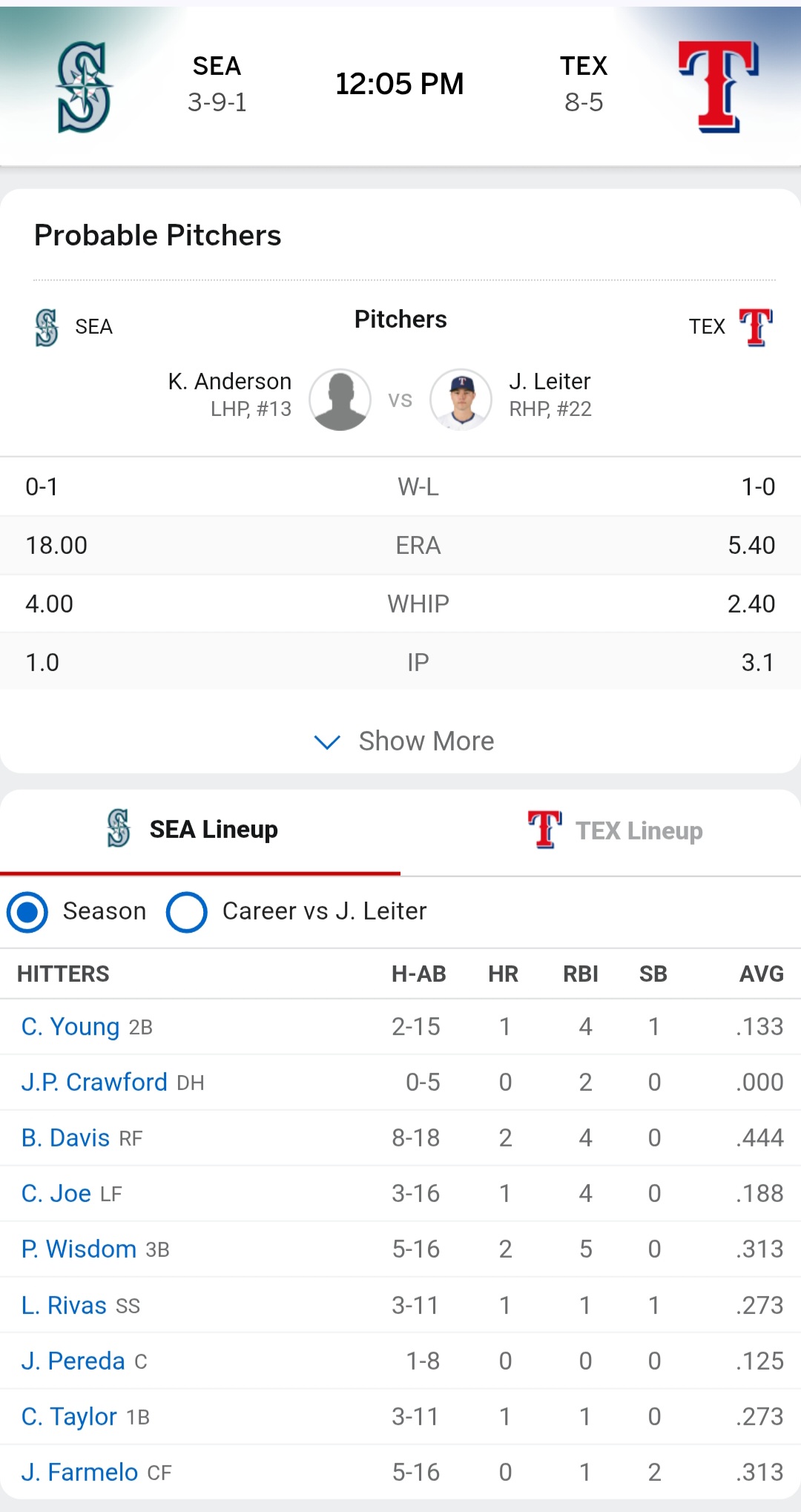Open K. Anderson's silhouette avatar

[x=340, y=400]
